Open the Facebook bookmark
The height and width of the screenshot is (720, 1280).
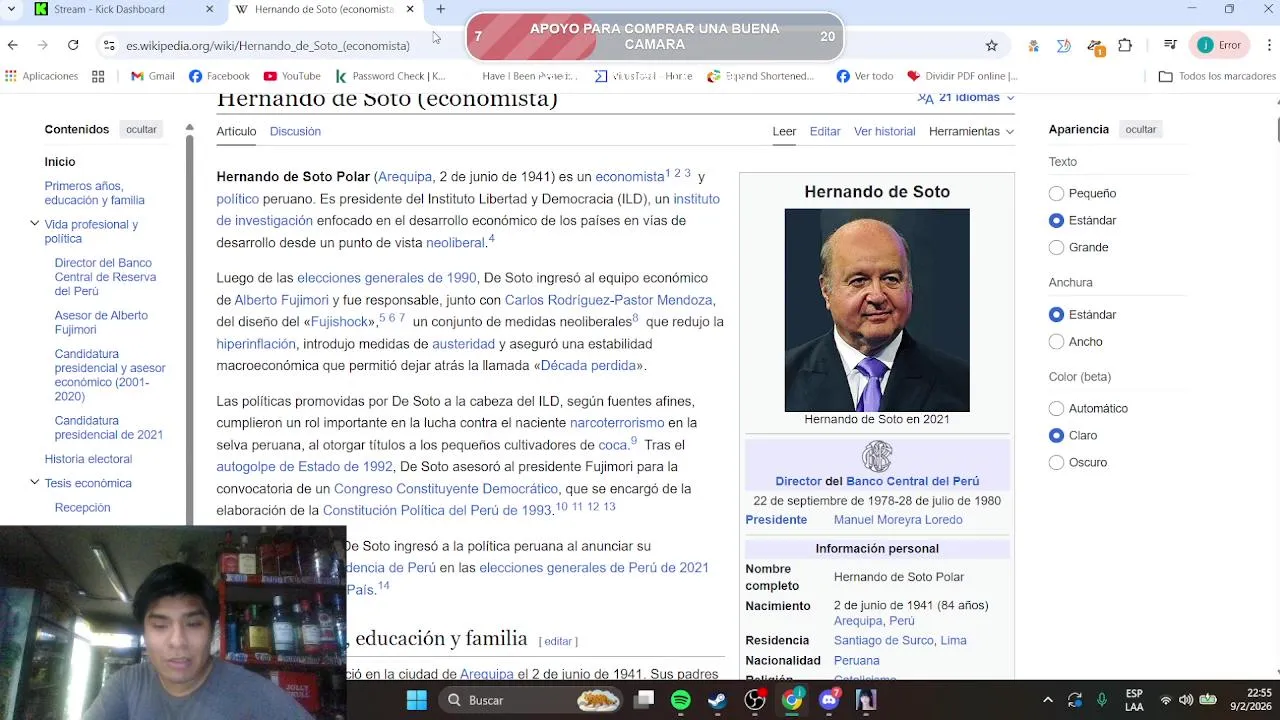219,76
